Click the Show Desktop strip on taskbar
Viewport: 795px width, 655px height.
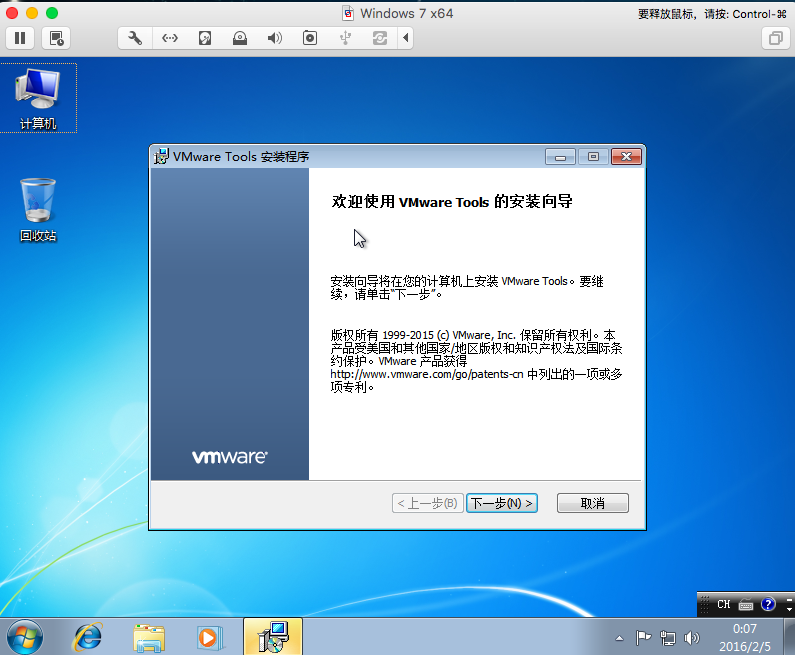click(790, 637)
